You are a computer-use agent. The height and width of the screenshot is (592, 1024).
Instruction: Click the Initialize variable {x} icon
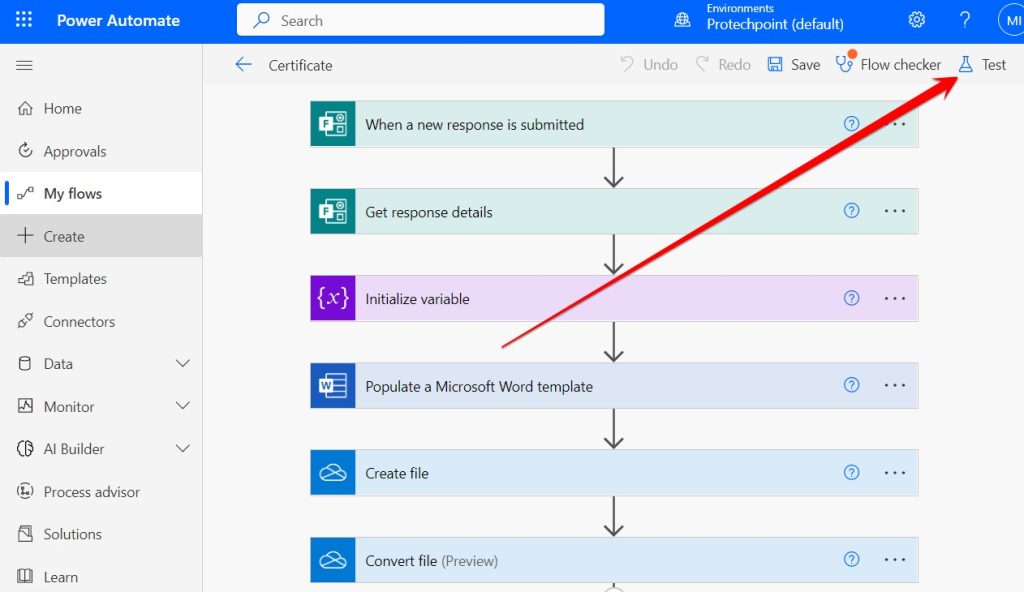click(331, 298)
